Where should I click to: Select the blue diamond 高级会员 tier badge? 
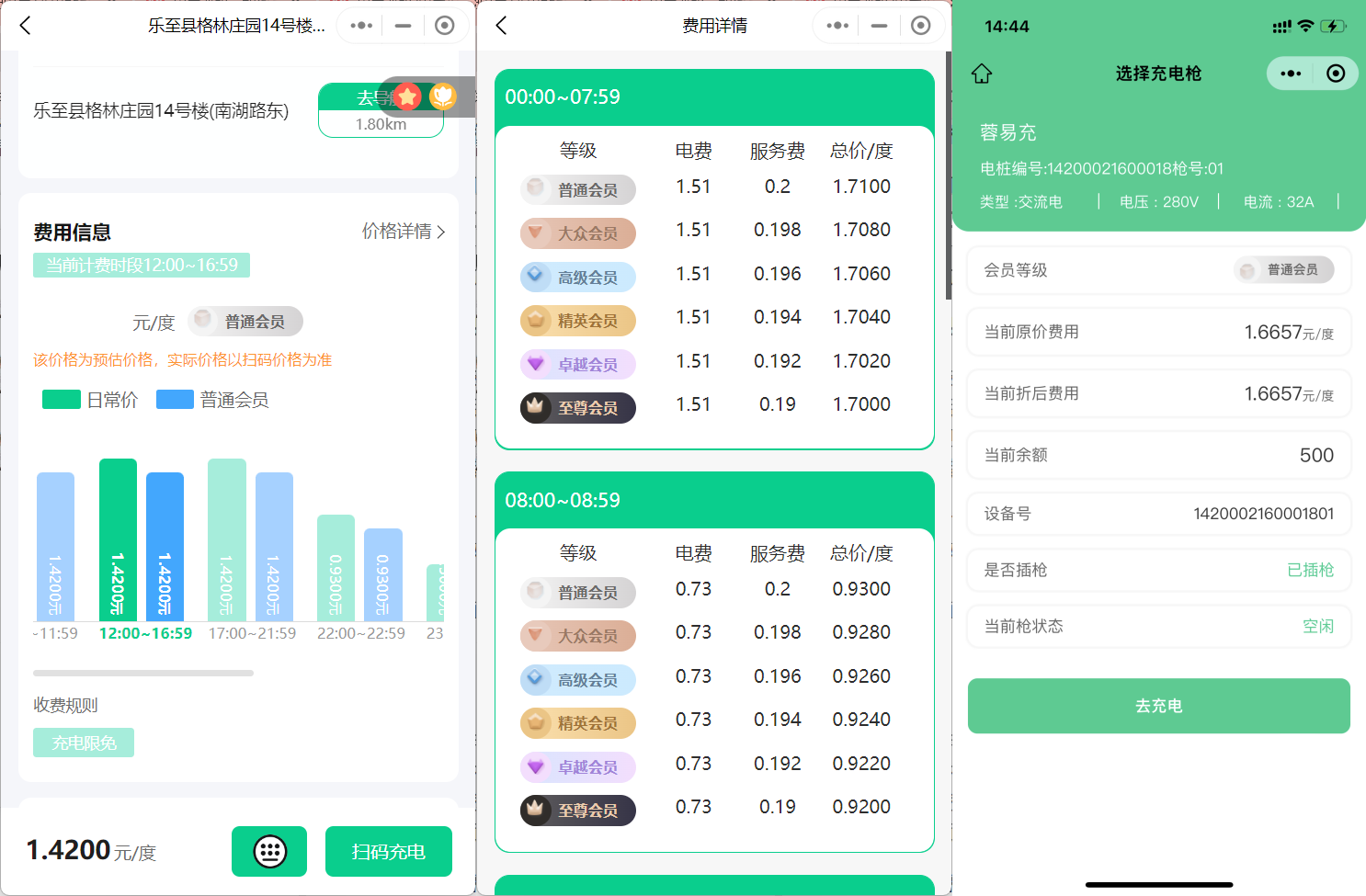(x=577, y=277)
